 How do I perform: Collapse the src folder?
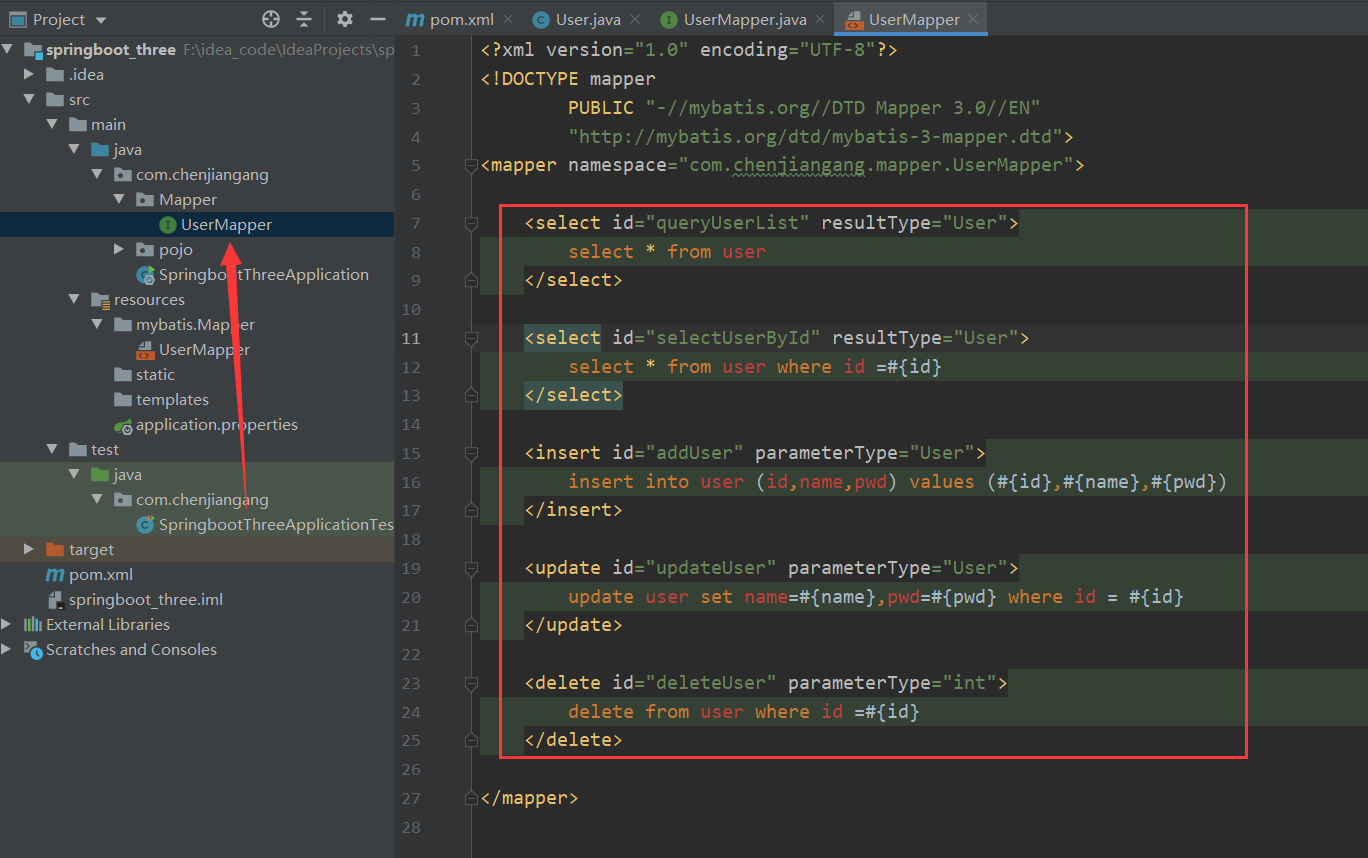click(30, 99)
